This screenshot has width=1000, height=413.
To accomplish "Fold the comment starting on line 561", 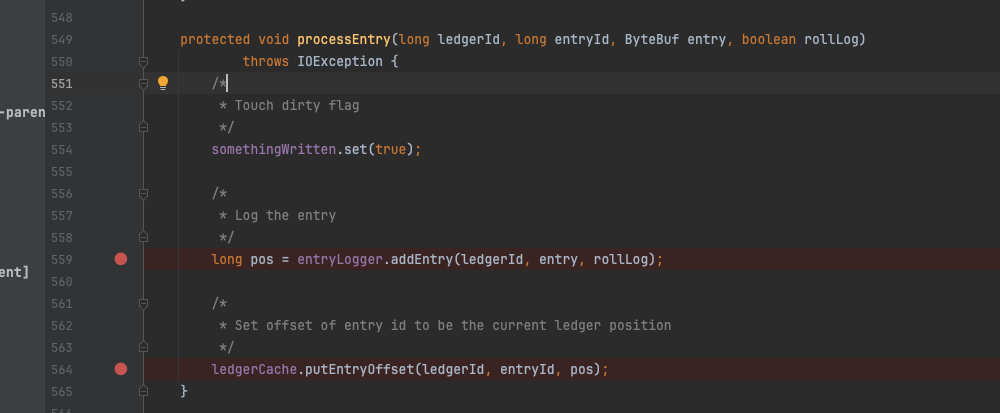I will (143, 303).
